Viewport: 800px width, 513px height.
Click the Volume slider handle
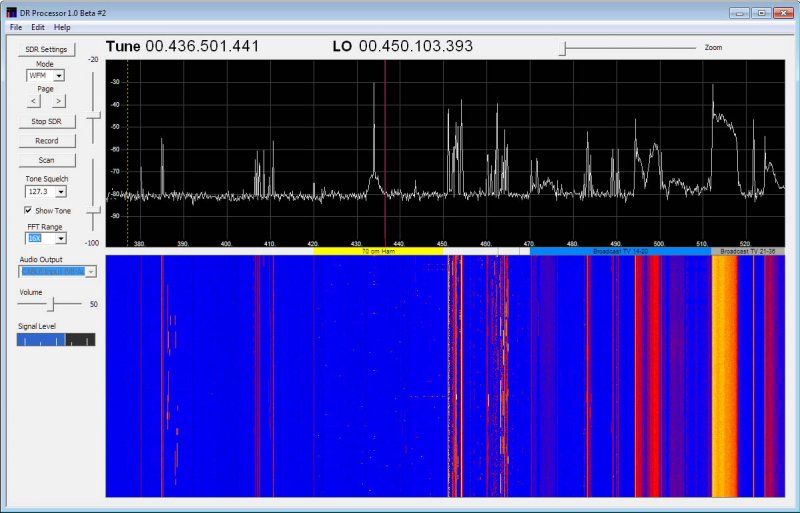[51, 305]
